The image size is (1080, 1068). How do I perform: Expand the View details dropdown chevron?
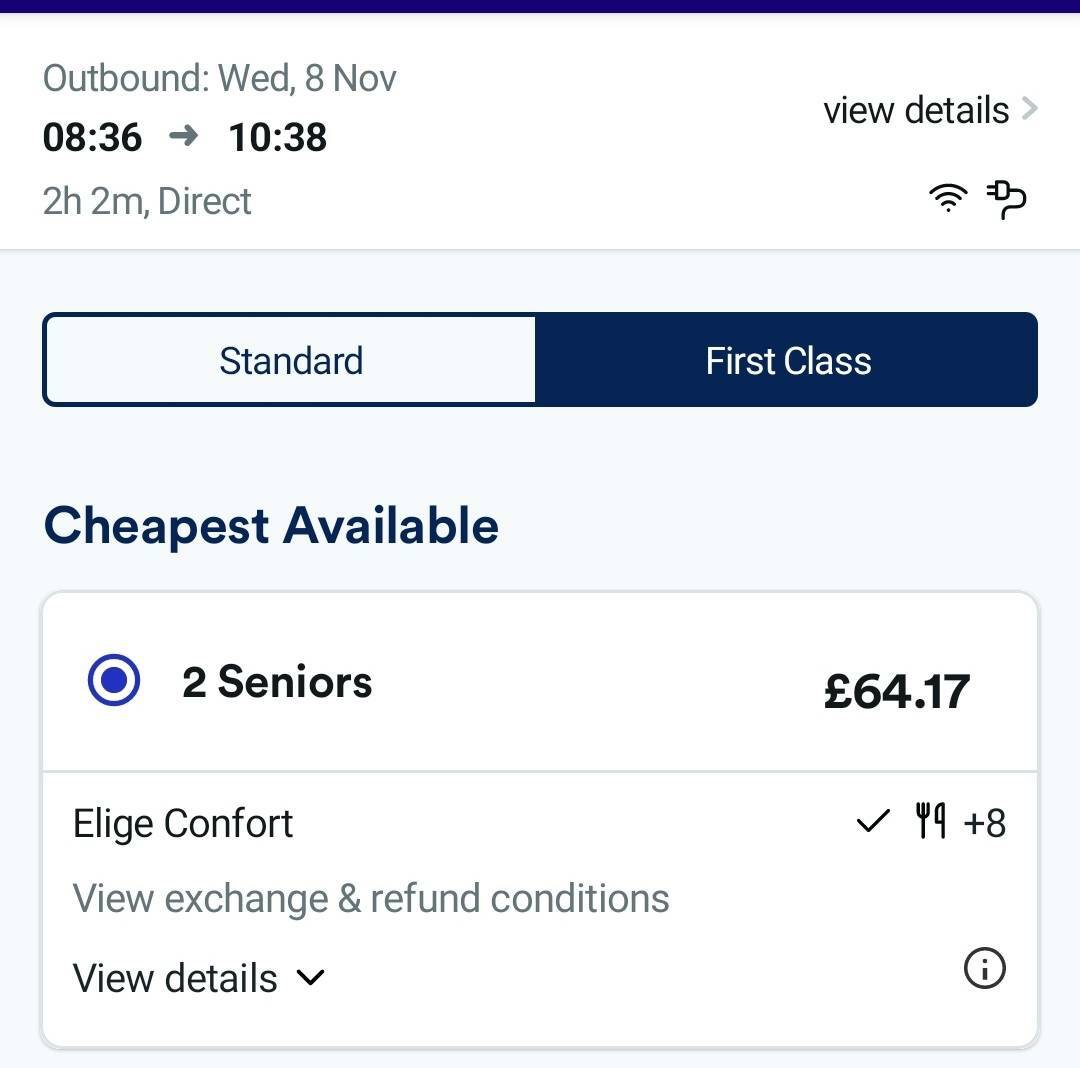(310, 977)
